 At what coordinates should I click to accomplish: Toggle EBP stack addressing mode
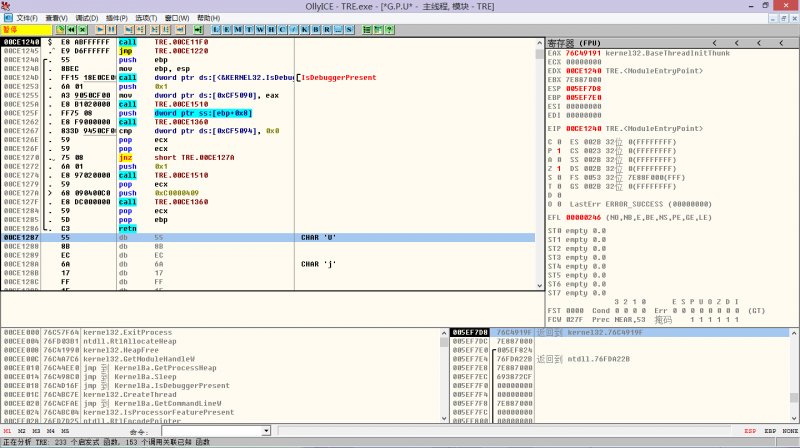(770, 431)
